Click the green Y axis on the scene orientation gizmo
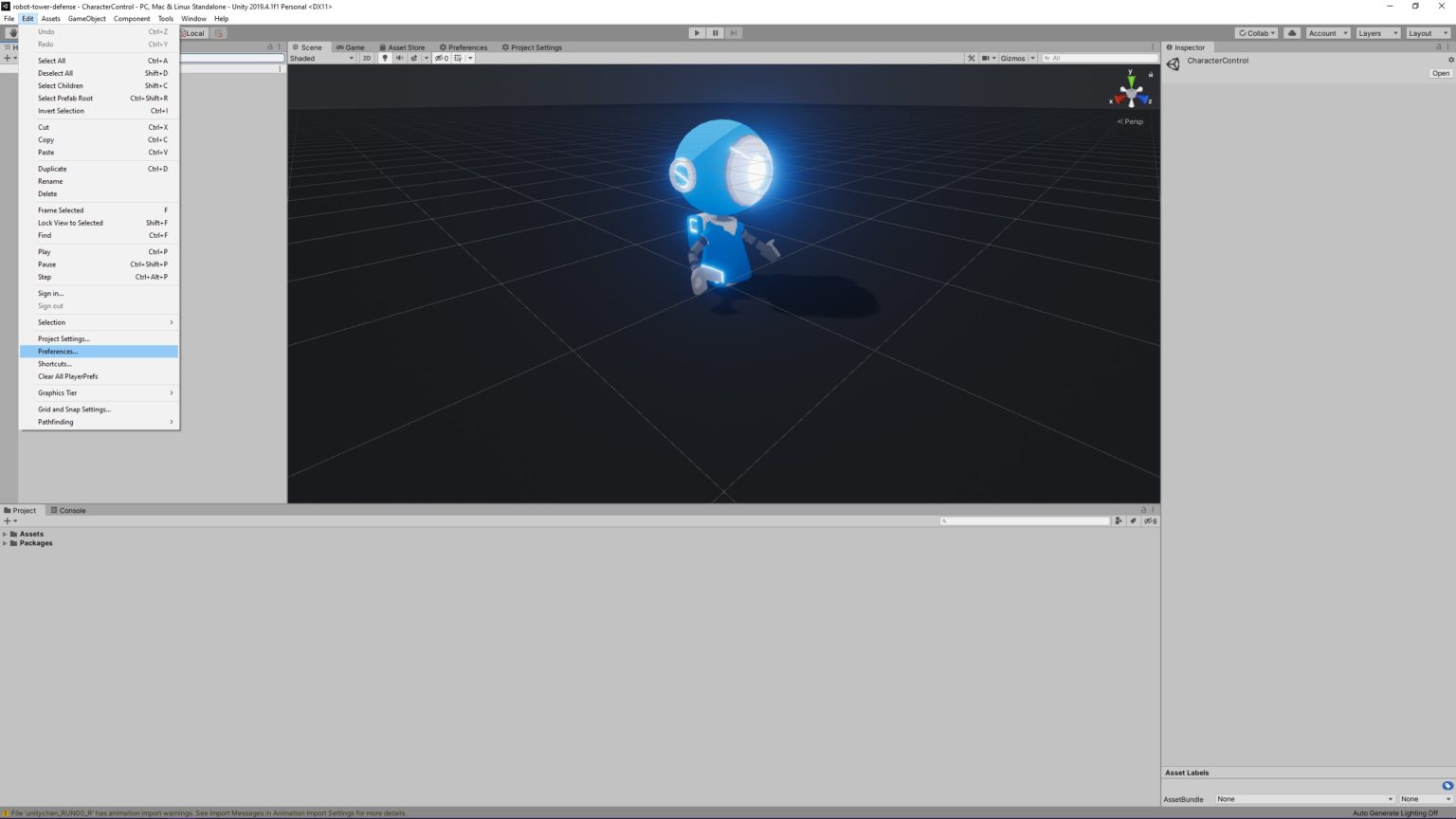Image resolution: width=1456 pixels, height=819 pixels. click(1131, 82)
